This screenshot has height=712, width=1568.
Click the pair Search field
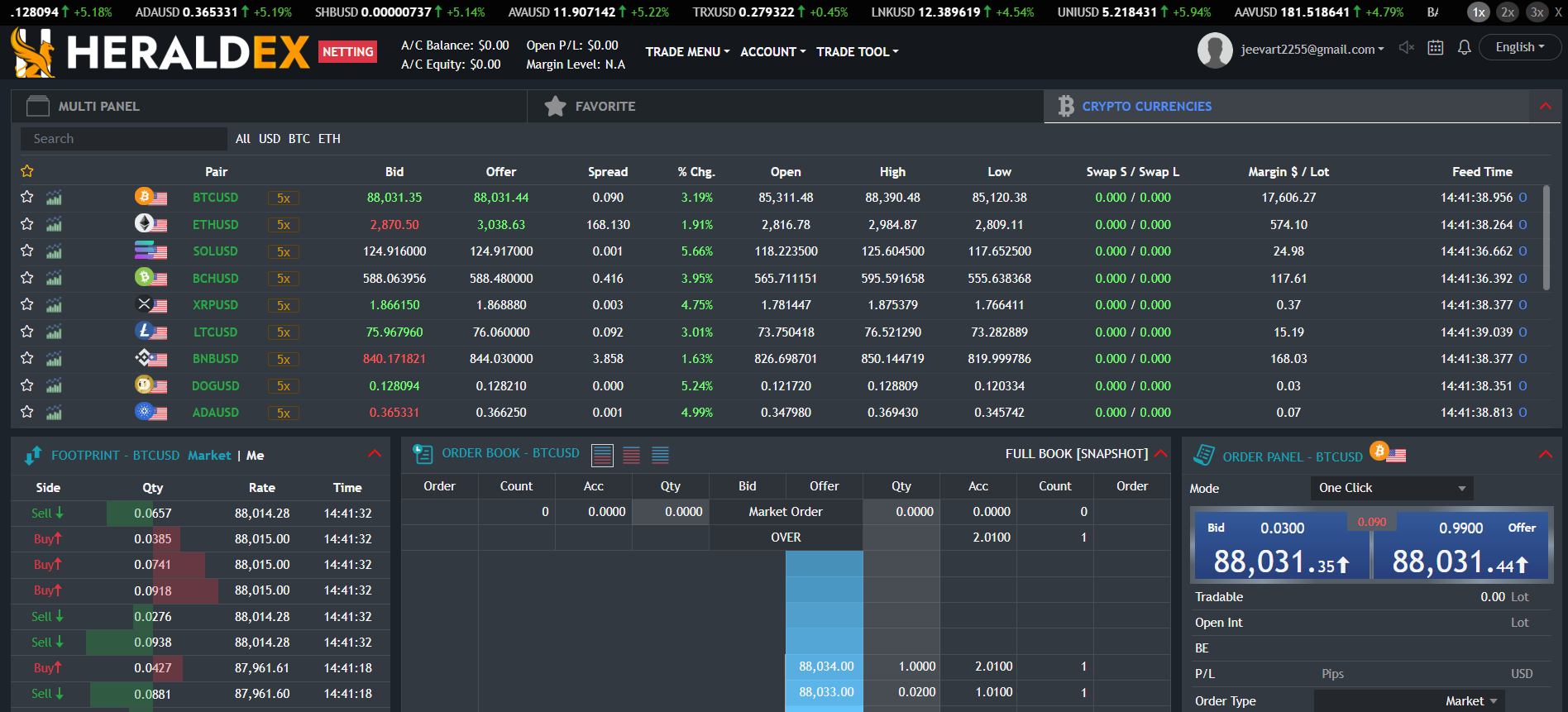[124, 139]
